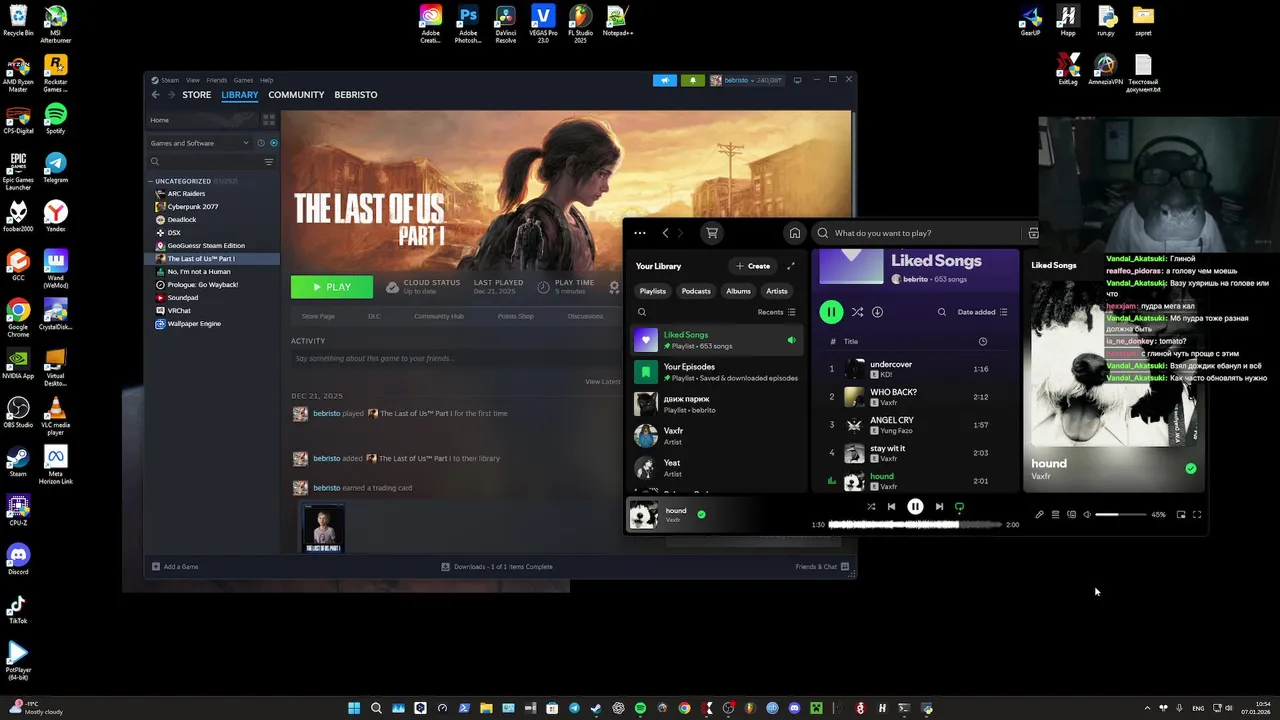Toggle the Podcasts filter chip

click(696, 291)
